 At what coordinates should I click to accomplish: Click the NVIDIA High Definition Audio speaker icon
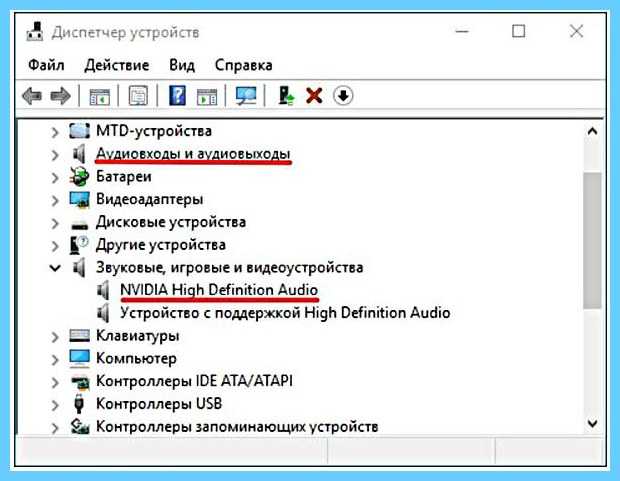click(104, 290)
